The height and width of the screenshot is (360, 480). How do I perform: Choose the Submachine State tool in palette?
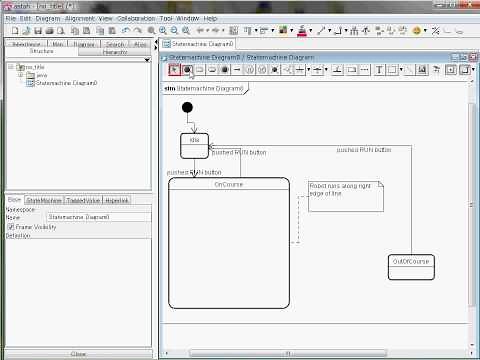coord(212,70)
